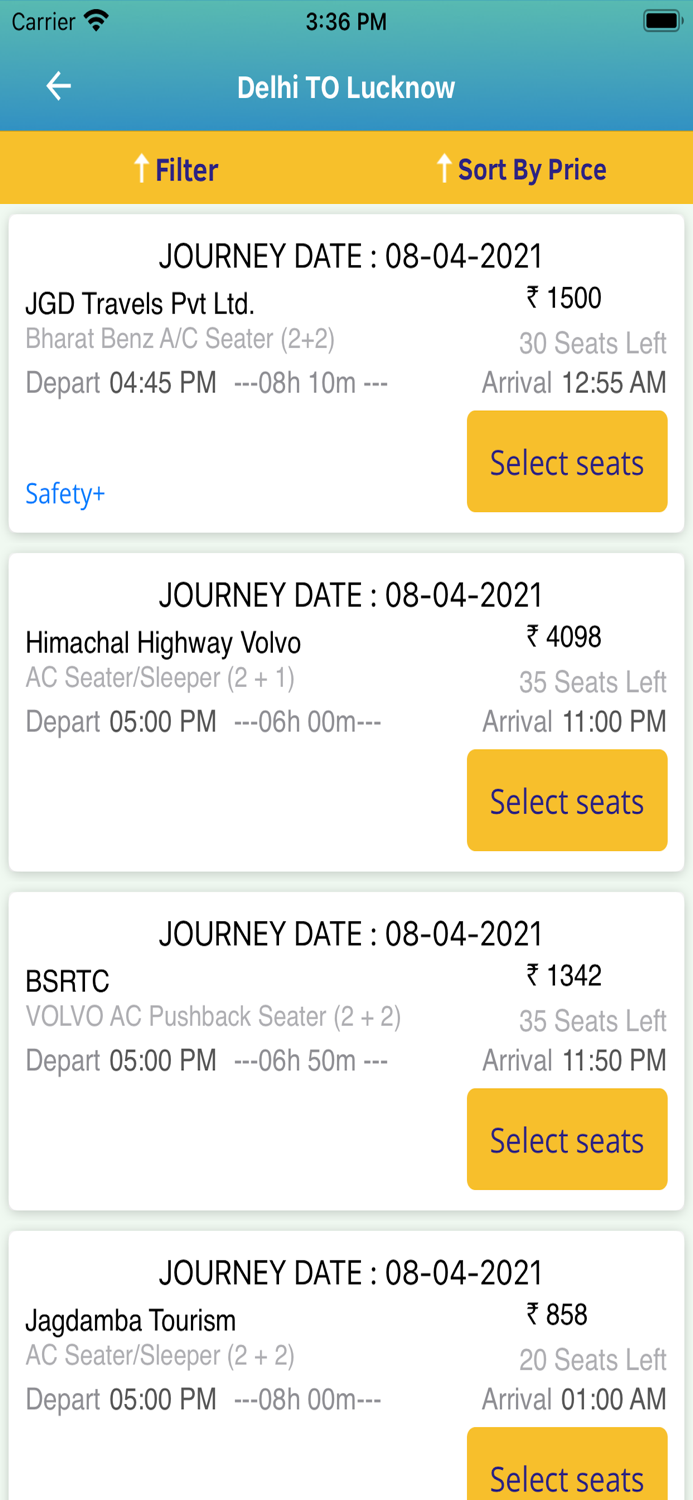The width and height of the screenshot is (693, 1500).
Task: Open the Safety+ link on JGD Travels
Action: tap(65, 493)
